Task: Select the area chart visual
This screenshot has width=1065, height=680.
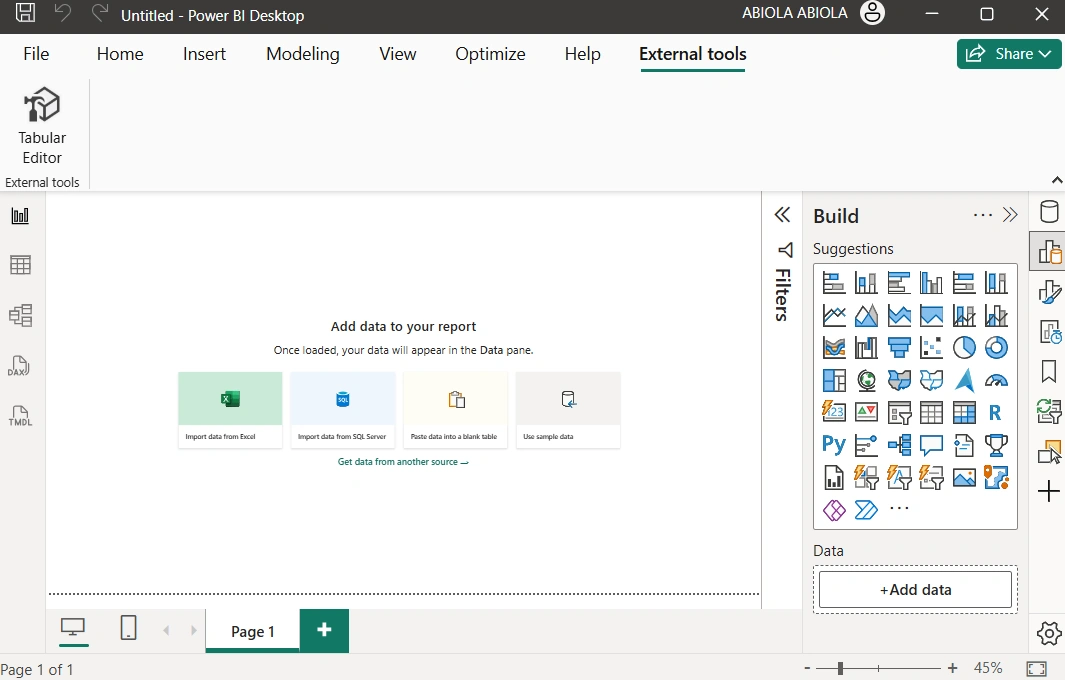Action: point(866,315)
